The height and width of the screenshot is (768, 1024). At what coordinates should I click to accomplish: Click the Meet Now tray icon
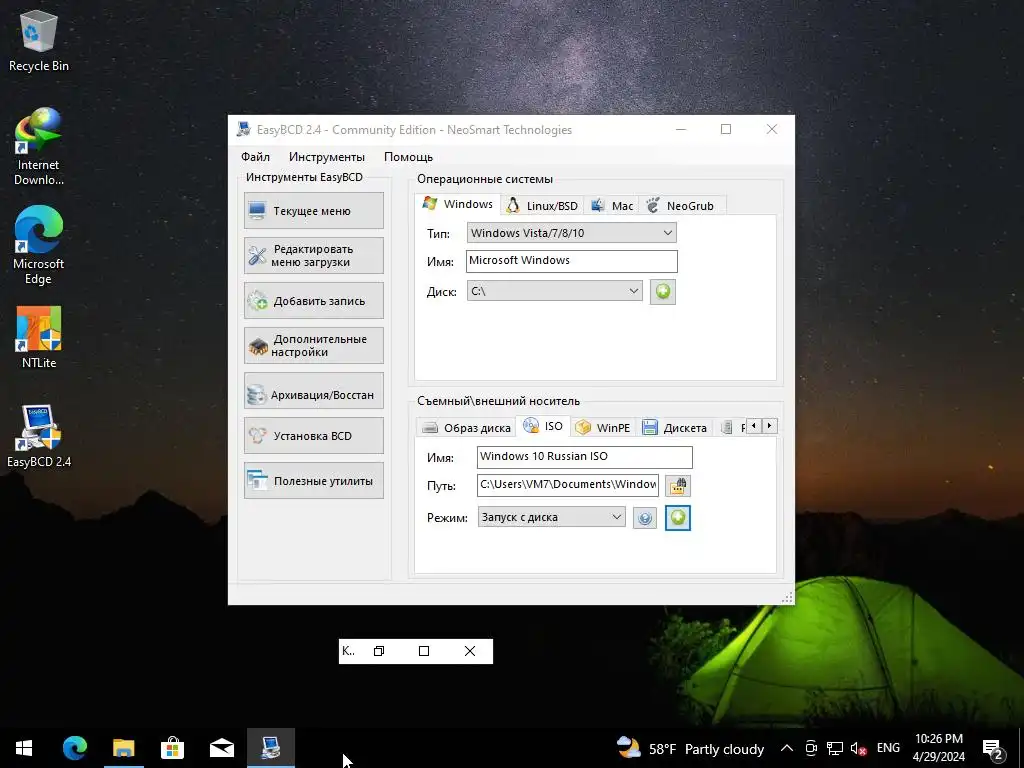pyautogui.click(x=811, y=748)
